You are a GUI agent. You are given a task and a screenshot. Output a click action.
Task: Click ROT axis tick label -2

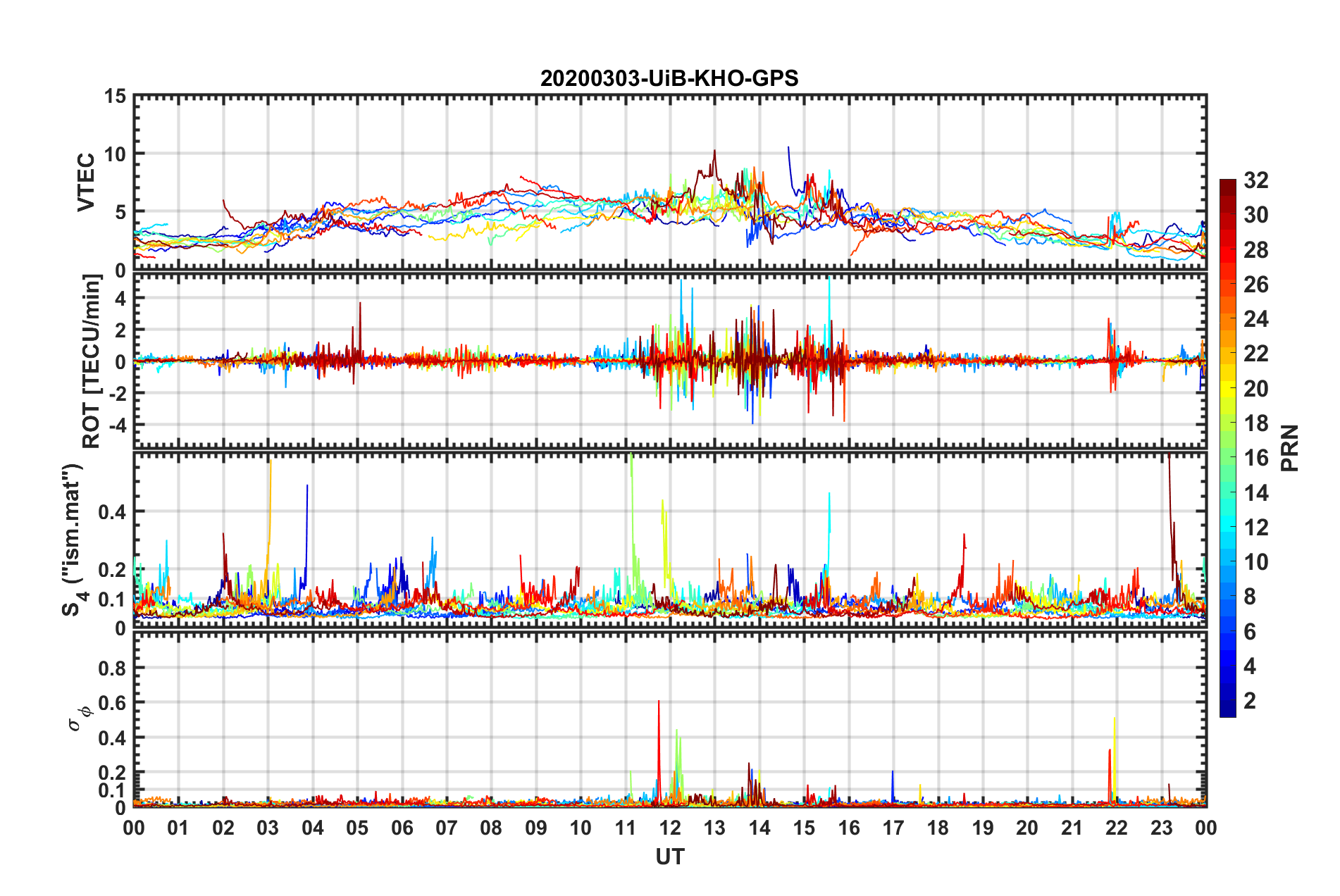(117, 394)
